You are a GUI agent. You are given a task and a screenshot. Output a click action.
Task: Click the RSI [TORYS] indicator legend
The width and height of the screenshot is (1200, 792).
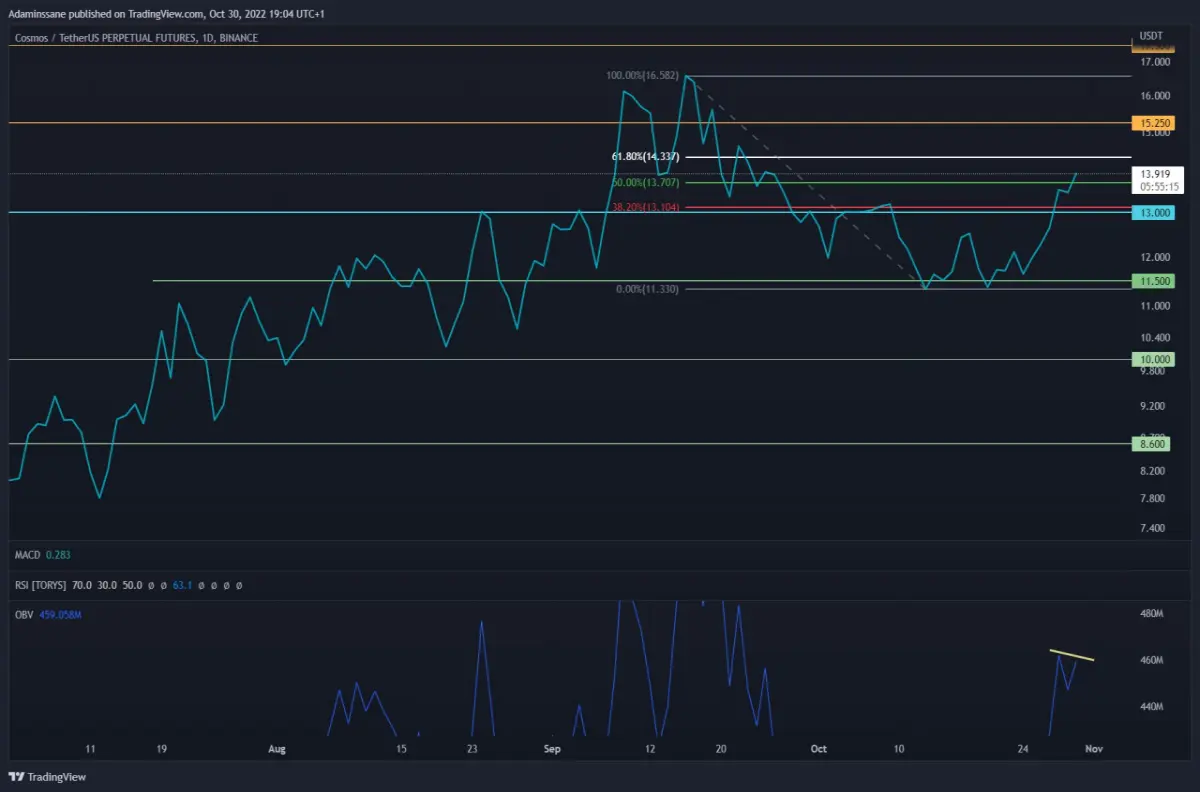click(128, 584)
